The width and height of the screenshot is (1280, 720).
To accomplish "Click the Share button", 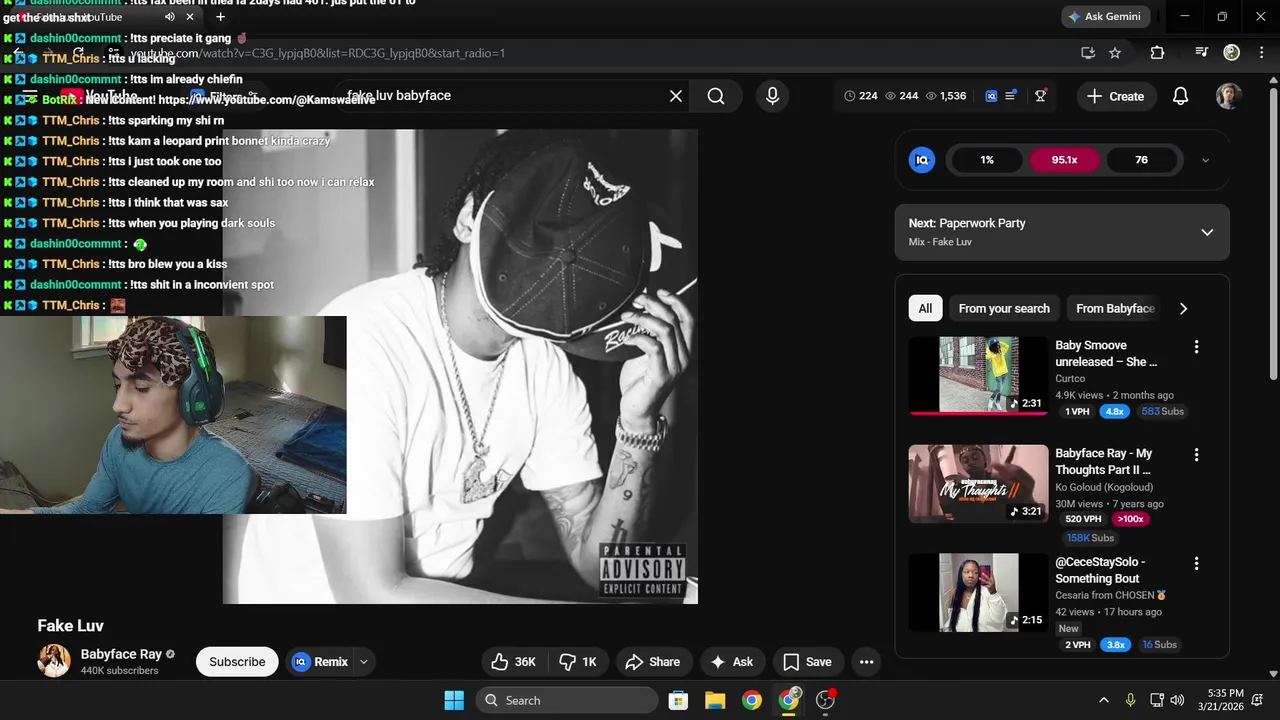I will coord(652,662).
